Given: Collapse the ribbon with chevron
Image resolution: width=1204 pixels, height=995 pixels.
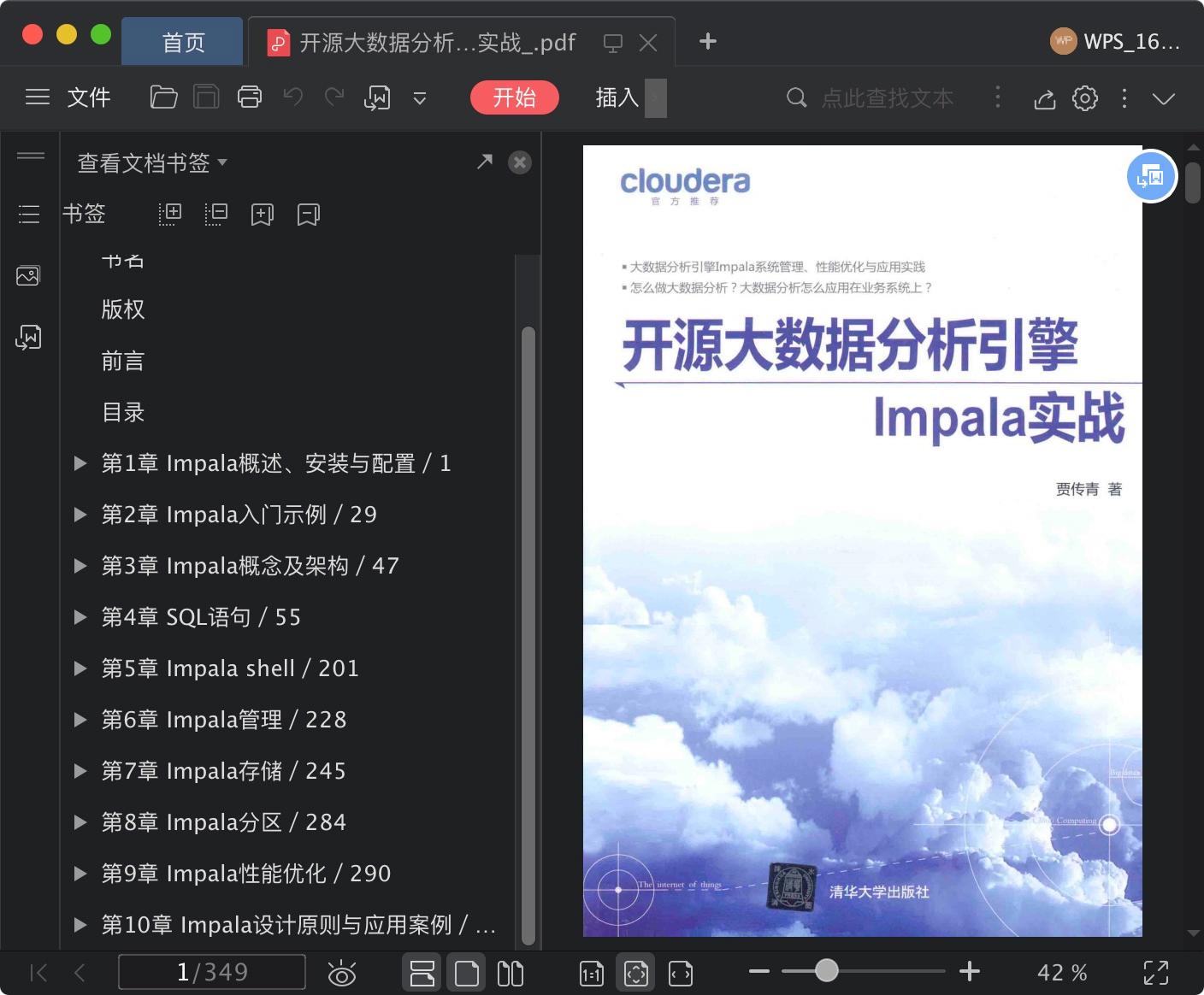Looking at the screenshot, I should pos(1164,98).
